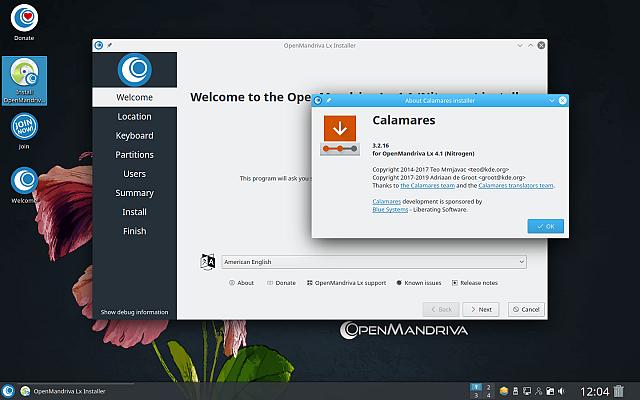Click the About Calamares dialog titlebar app icon

(x=318, y=100)
